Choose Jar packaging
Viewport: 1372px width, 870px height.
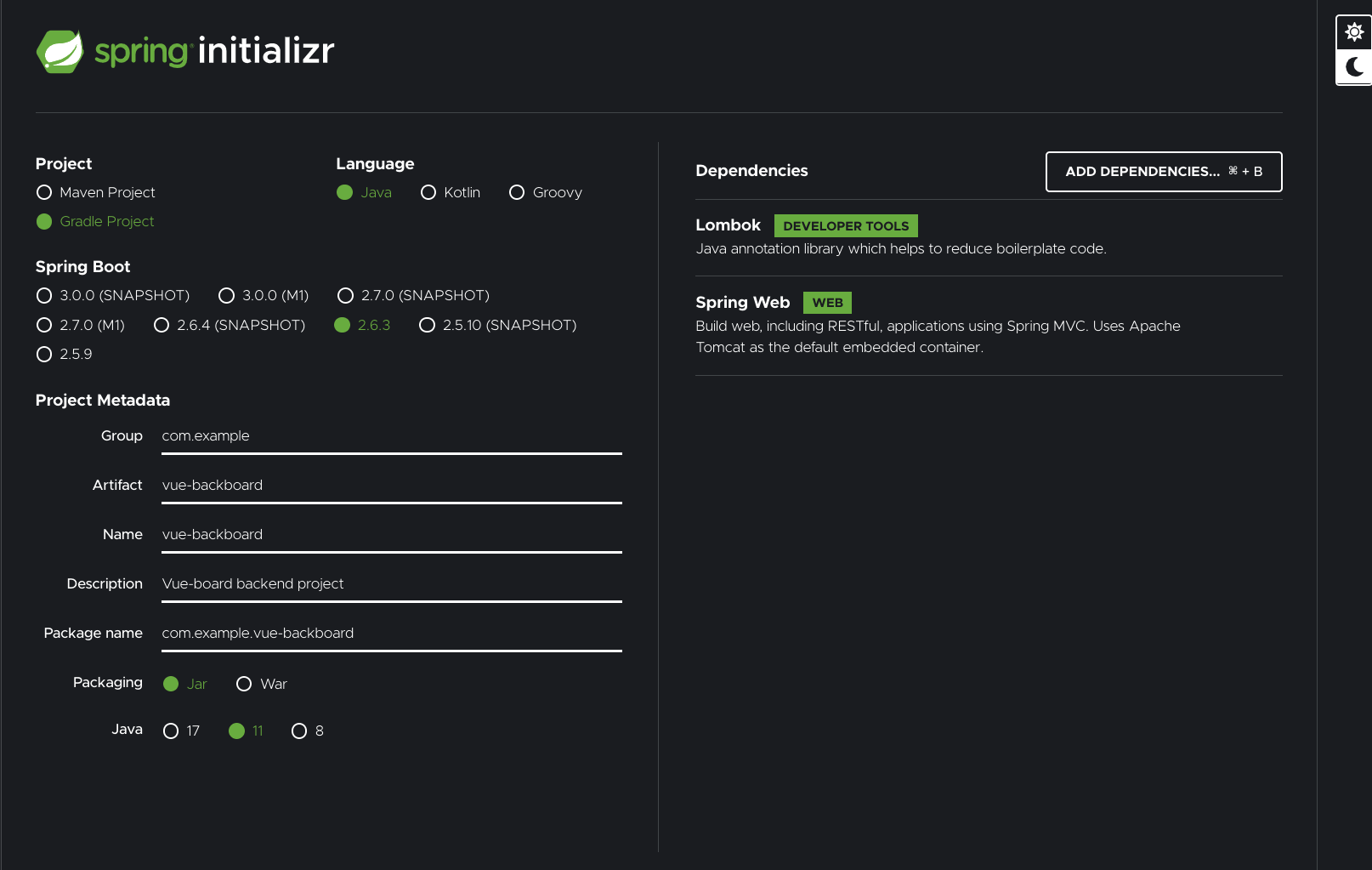(185, 684)
